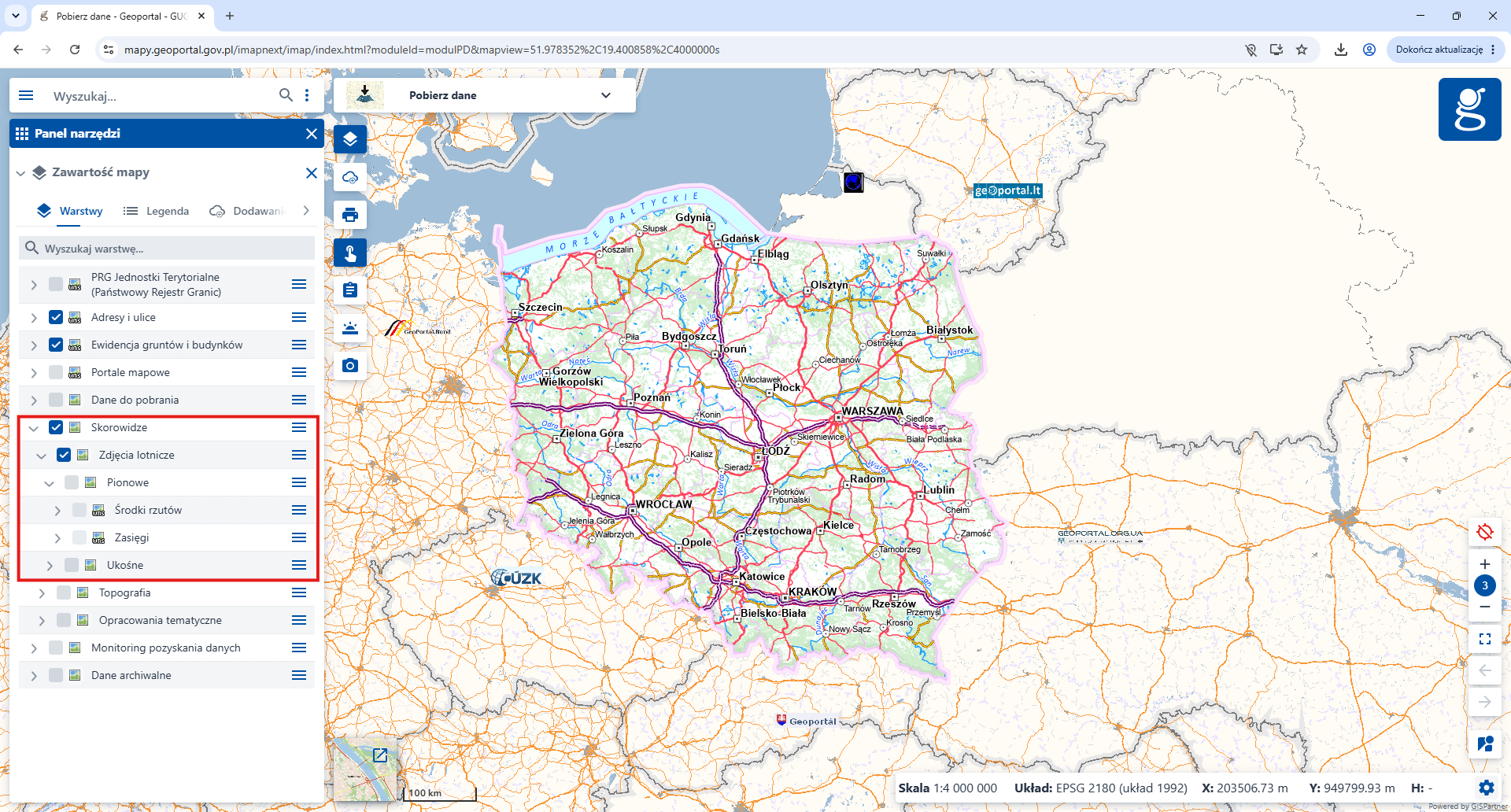Expand the overview minimap arrow icon
Screen dimensions: 1511x812
click(380, 755)
